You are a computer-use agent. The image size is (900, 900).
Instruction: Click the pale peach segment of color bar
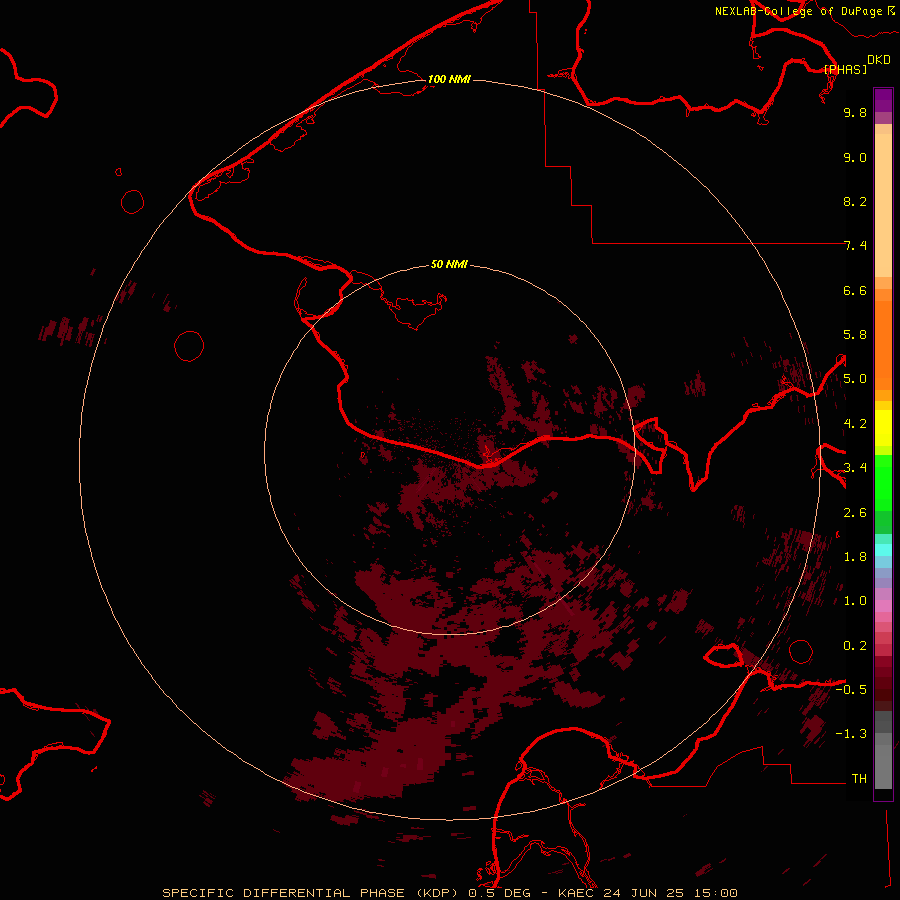click(883, 205)
